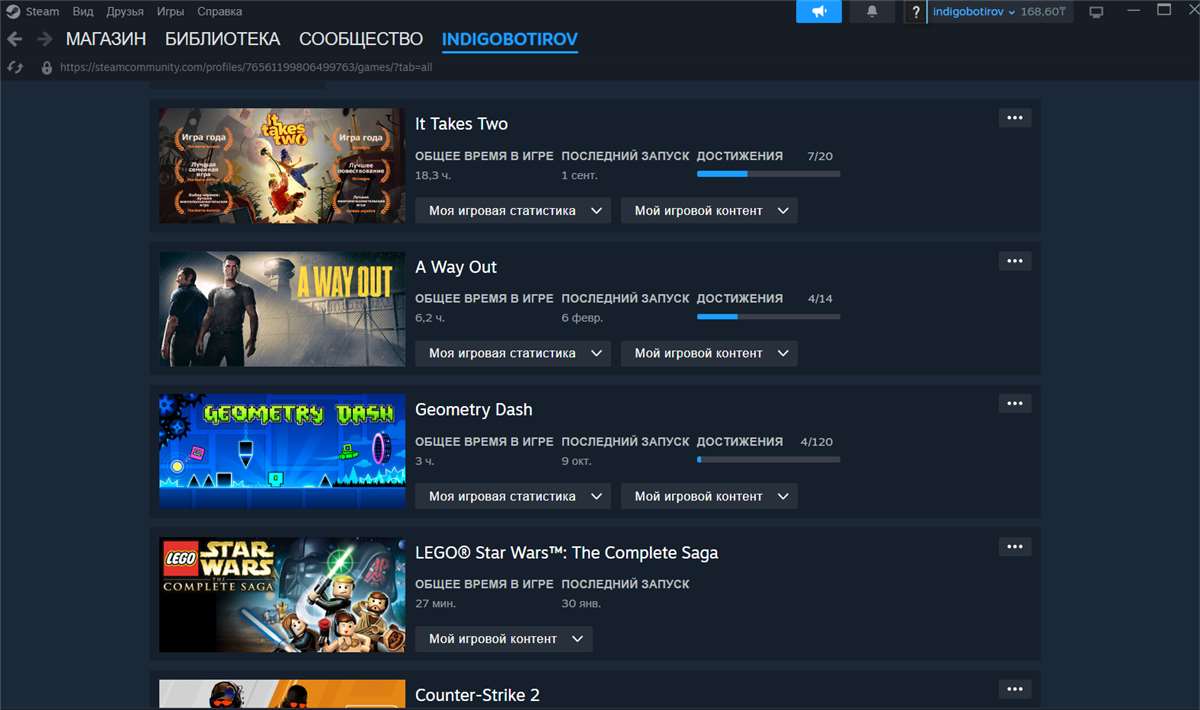This screenshot has height=710, width=1200.
Task: Open options menu for It Takes Two
Action: click(1014, 117)
